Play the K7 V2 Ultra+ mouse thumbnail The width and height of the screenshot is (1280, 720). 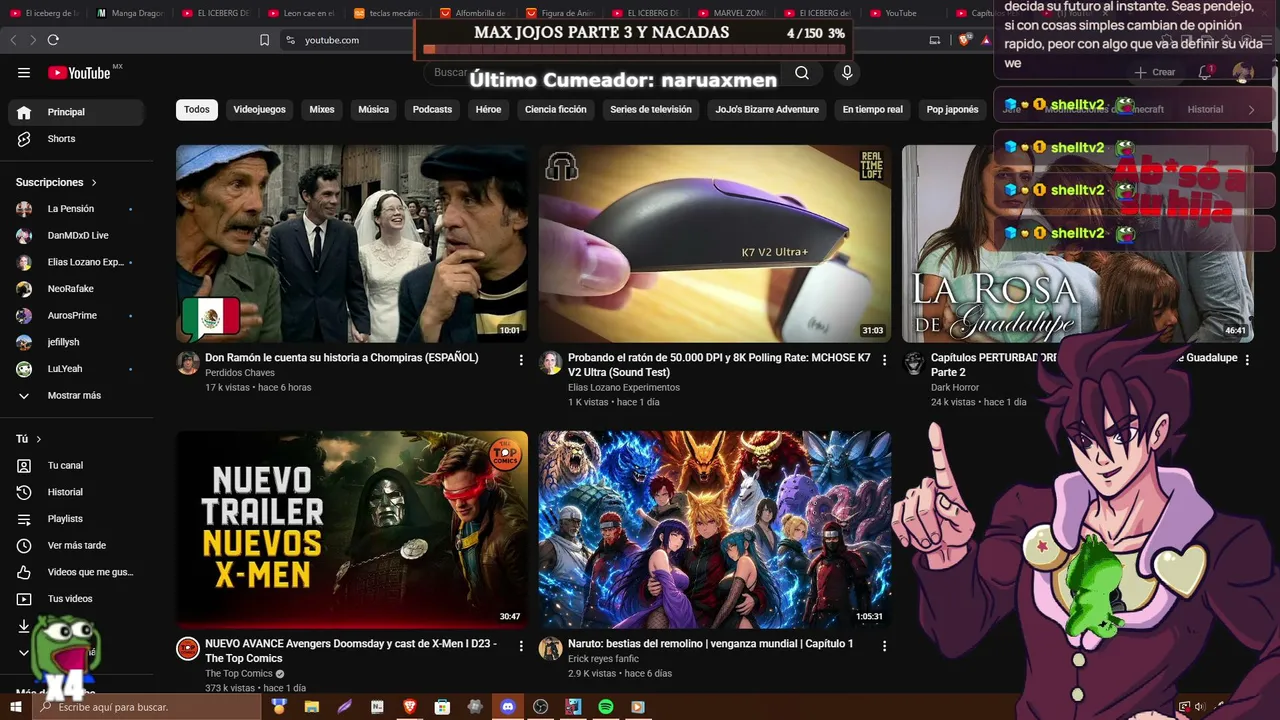coord(715,244)
